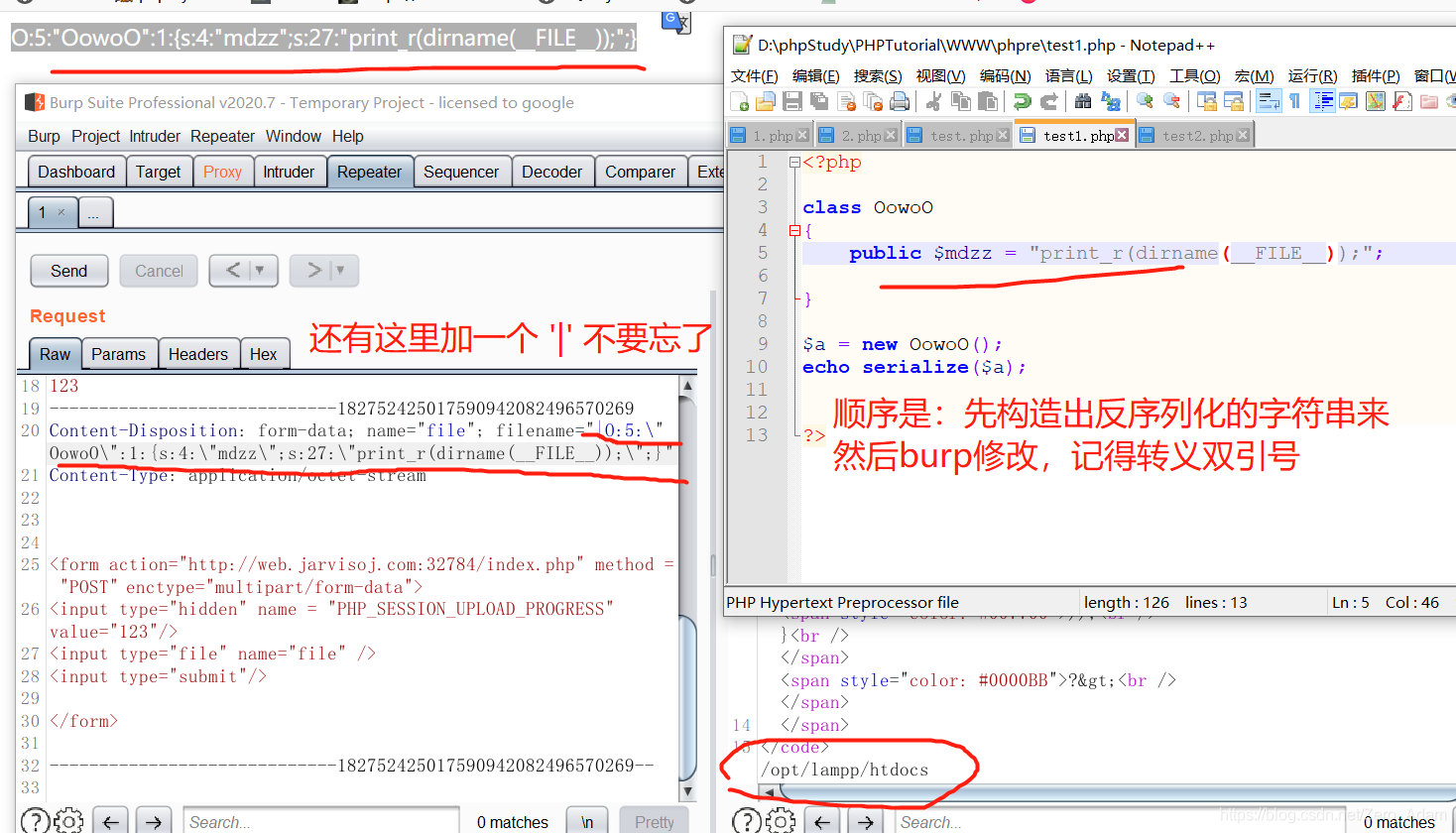Toggle the Pretty button in Burp
Viewport: 1456px width, 833px height.
tap(654, 822)
